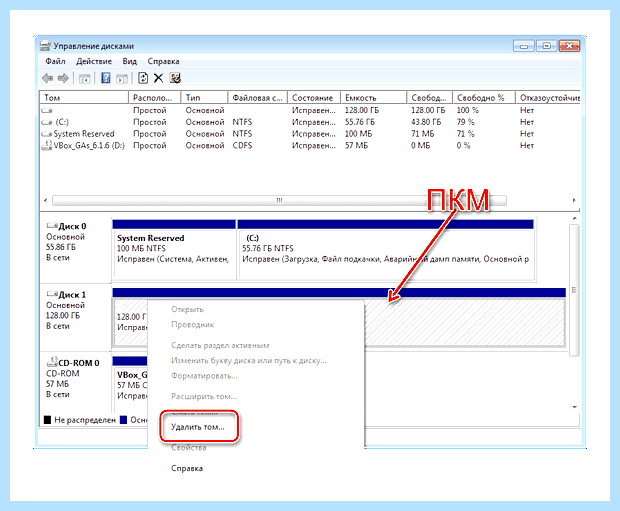The width and height of the screenshot is (620, 511).
Task: Choose Проводник in the context menu
Action: (193, 325)
